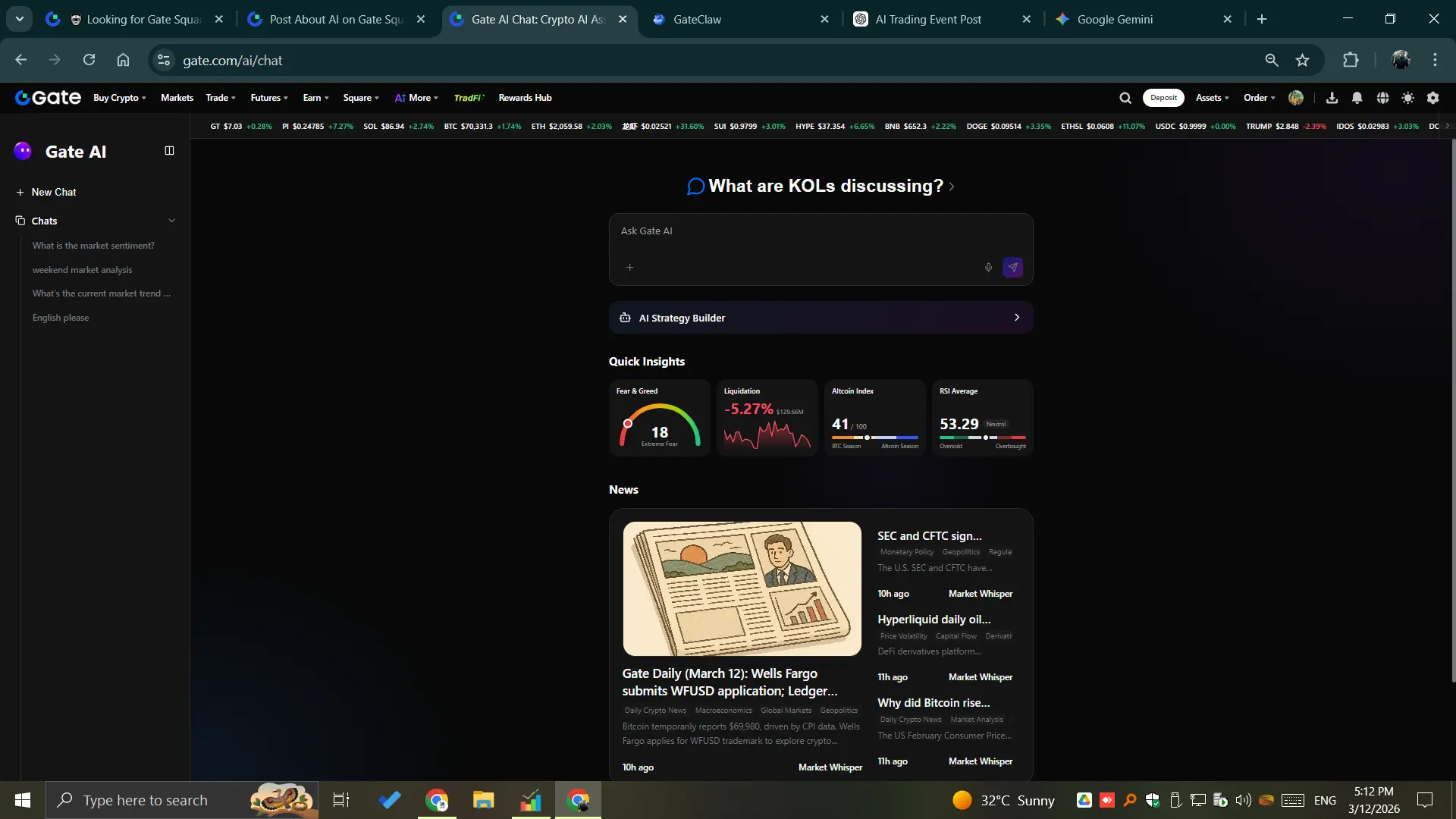Collapse the Chats list chevron

pyautogui.click(x=171, y=221)
